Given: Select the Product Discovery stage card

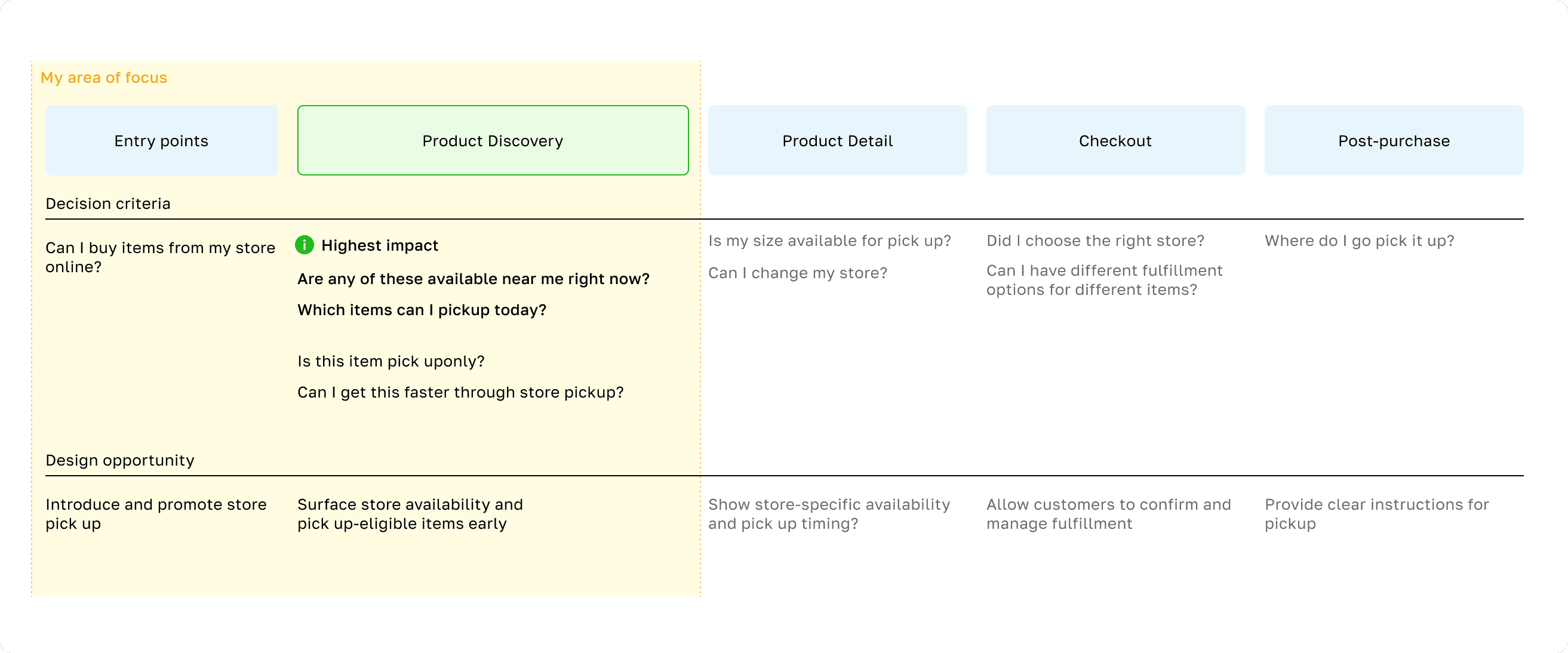Looking at the screenshot, I should [x=493, y=141].
